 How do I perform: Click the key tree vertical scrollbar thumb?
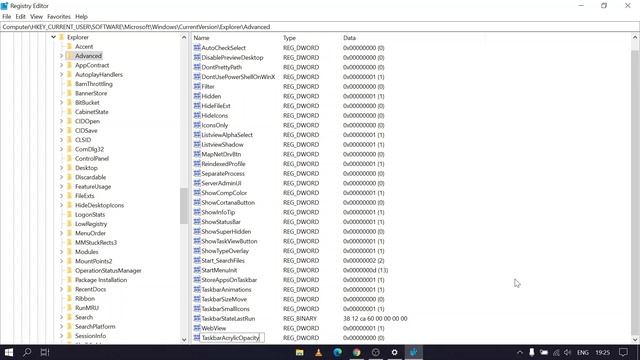(184, 206)
